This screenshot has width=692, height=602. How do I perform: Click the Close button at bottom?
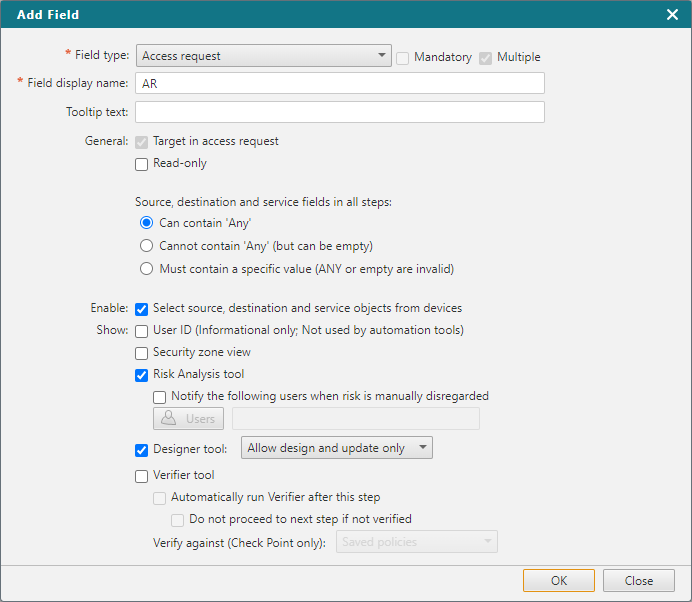click(638, 581)
